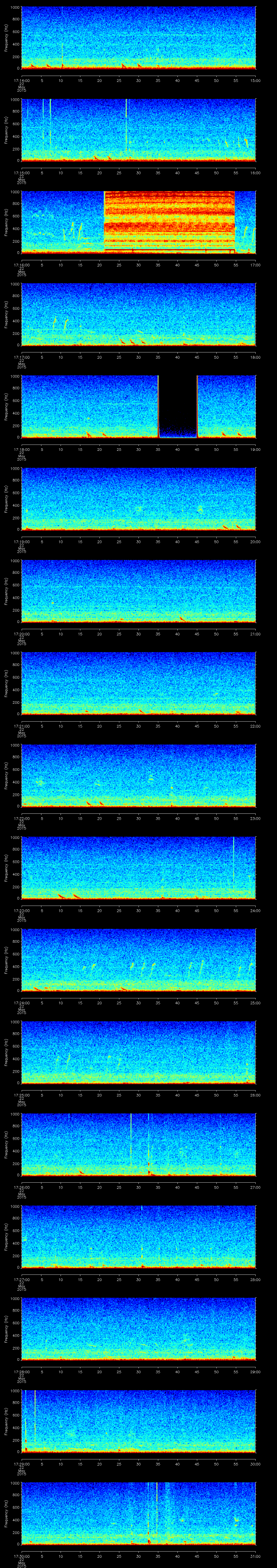The height and width of the screenshot is (1568, 277).
Task: Select the spectrogram panel starting at 17:20:00
Action: 138,590
